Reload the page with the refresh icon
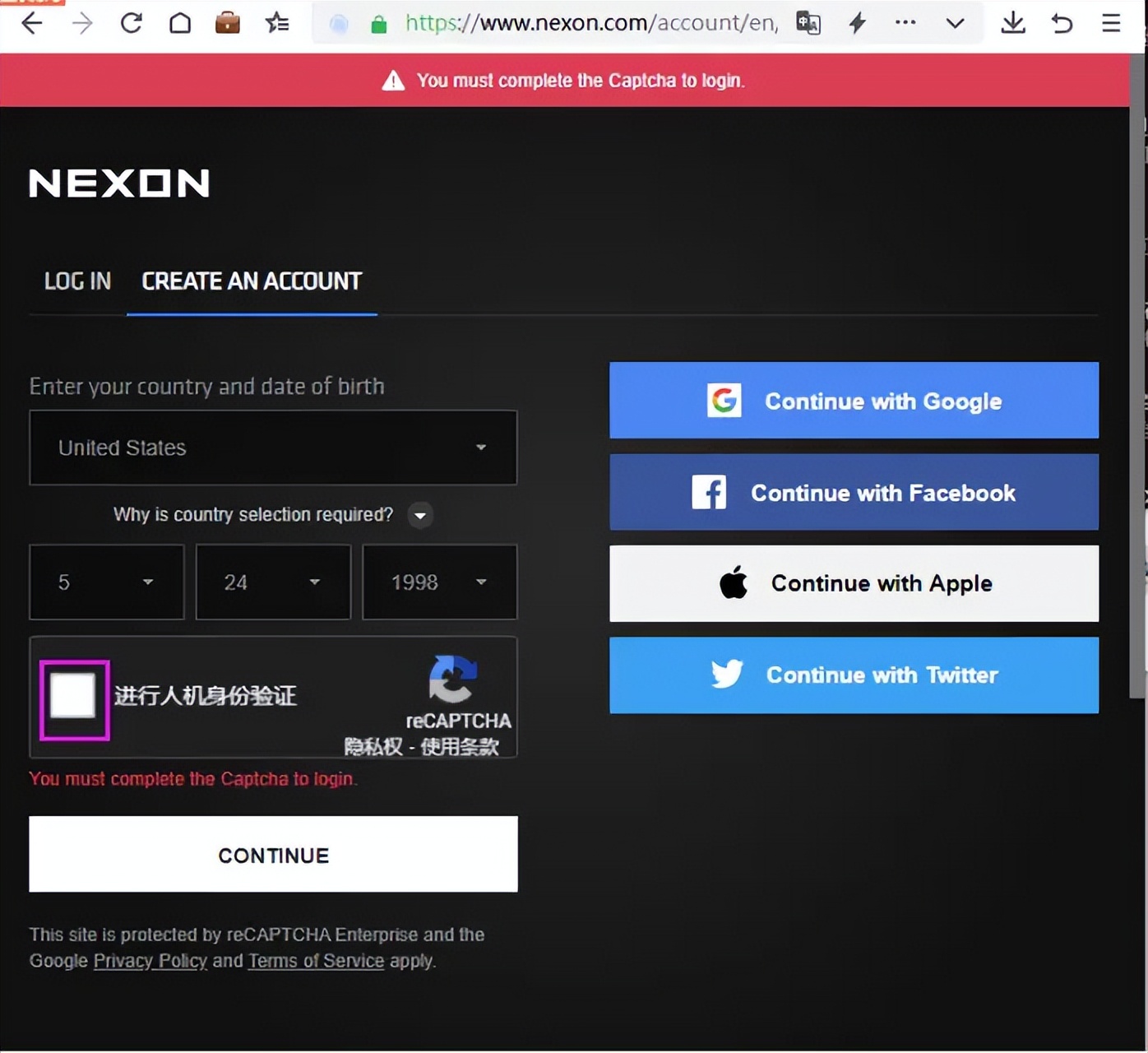This screenshot has height=1053, width=1148. point(132,23)
